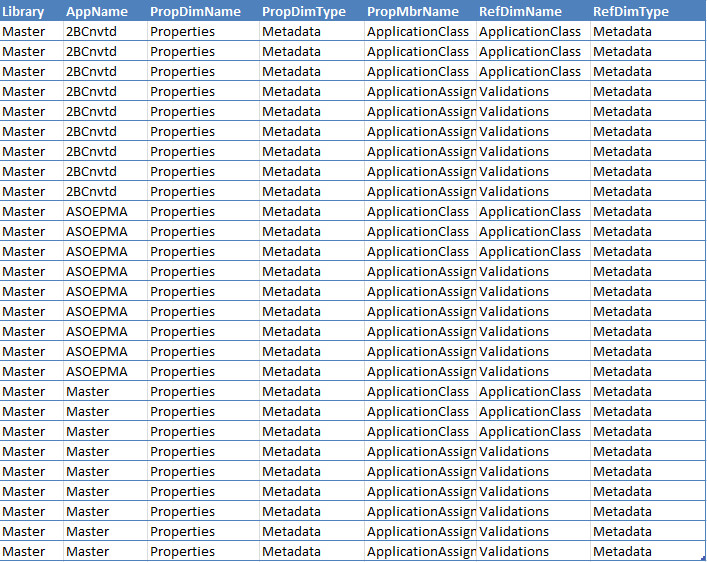Select the PropDimName column header

(203, 11)
